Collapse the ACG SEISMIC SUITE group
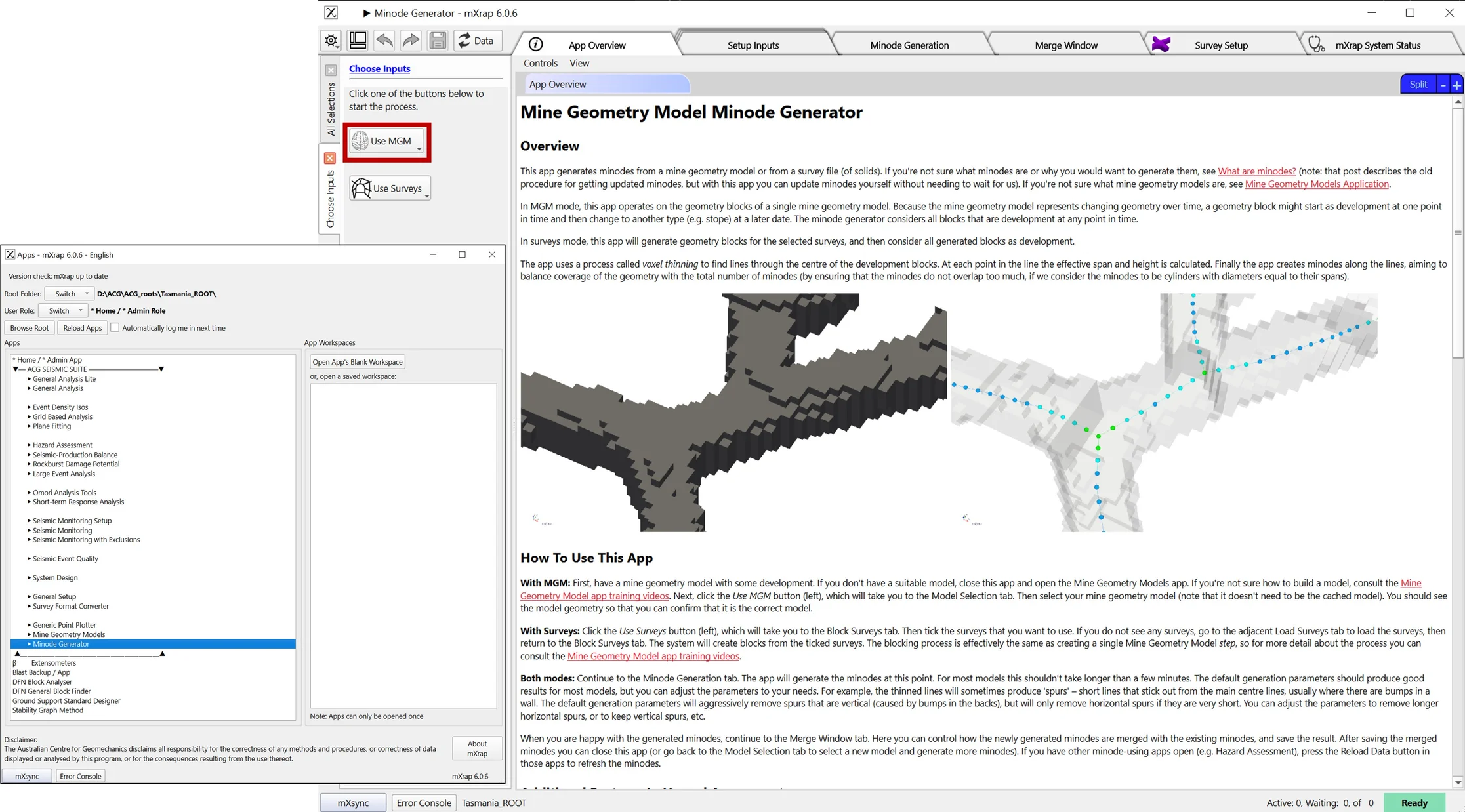1465x812 pixels. [x=16, y=369]
